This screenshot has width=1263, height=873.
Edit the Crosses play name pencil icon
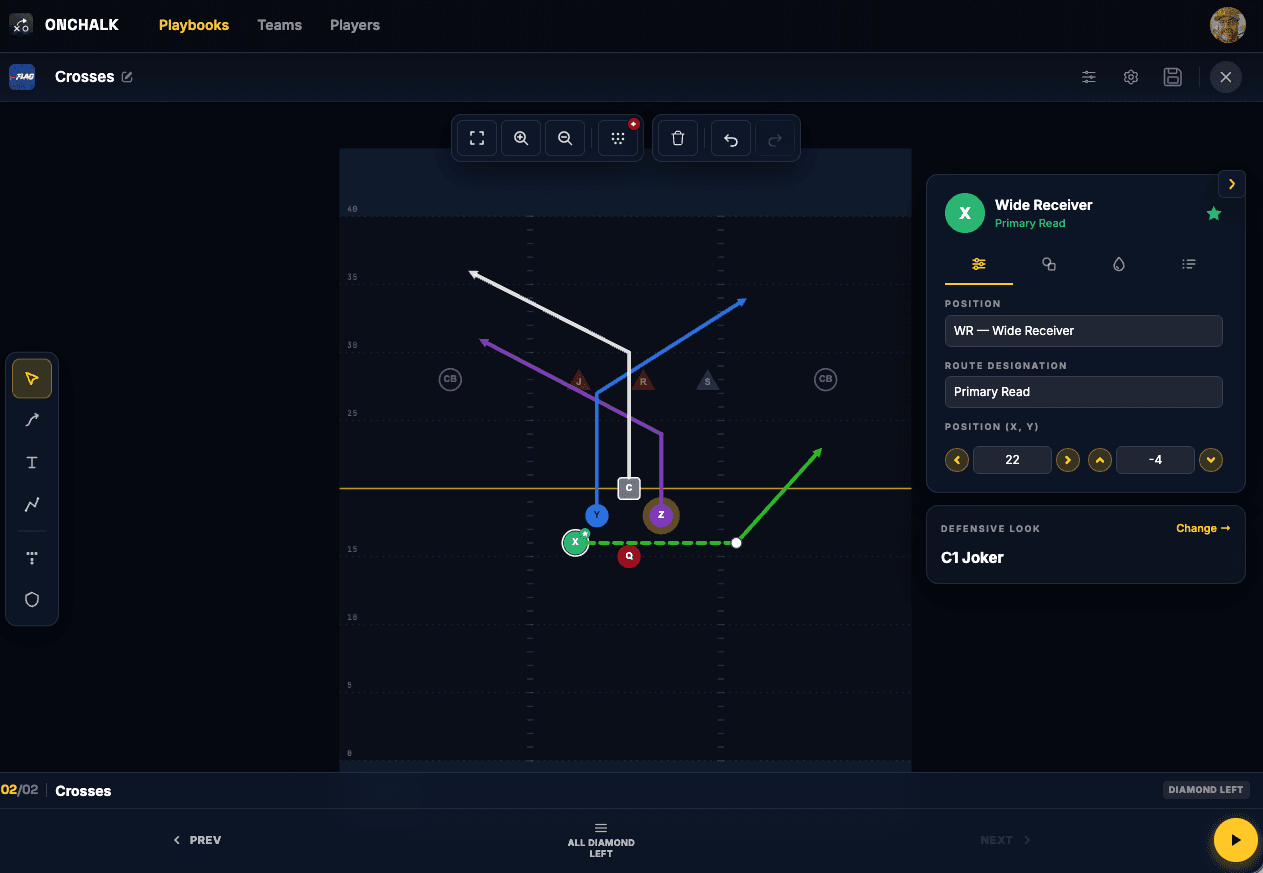coord(127,77)
